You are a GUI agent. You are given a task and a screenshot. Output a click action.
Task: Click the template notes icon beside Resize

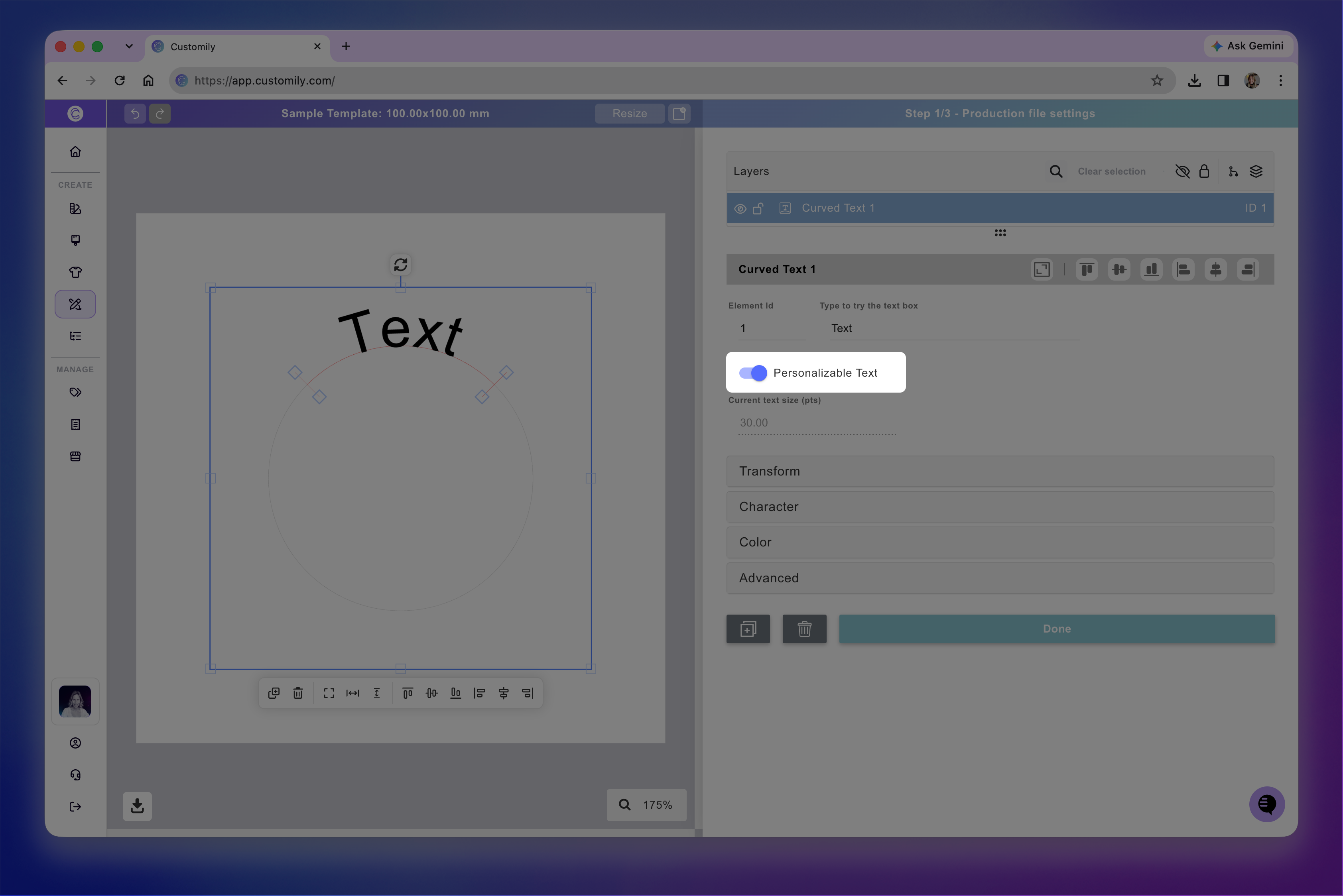click(x=679, y=113)
